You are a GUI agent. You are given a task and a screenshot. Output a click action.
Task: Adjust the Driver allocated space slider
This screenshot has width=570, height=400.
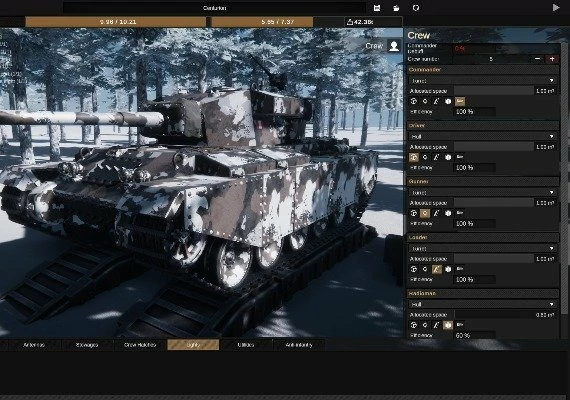coord(494,147)
